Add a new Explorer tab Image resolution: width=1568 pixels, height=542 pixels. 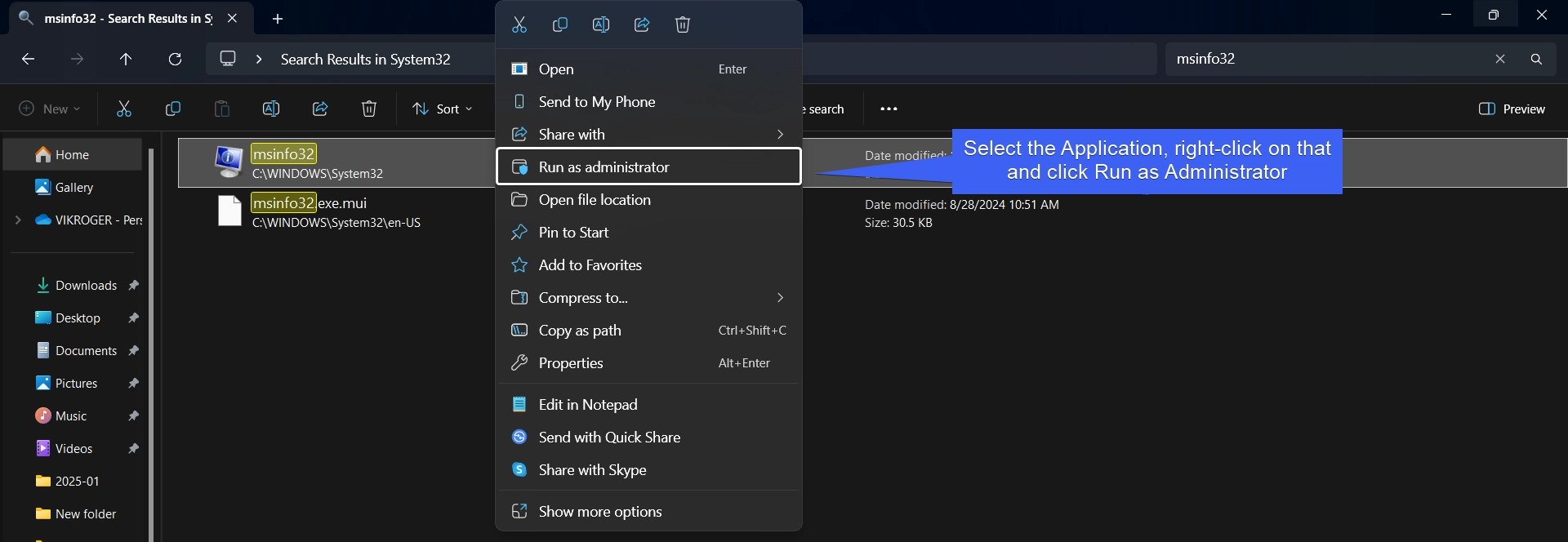coord(278,18)
